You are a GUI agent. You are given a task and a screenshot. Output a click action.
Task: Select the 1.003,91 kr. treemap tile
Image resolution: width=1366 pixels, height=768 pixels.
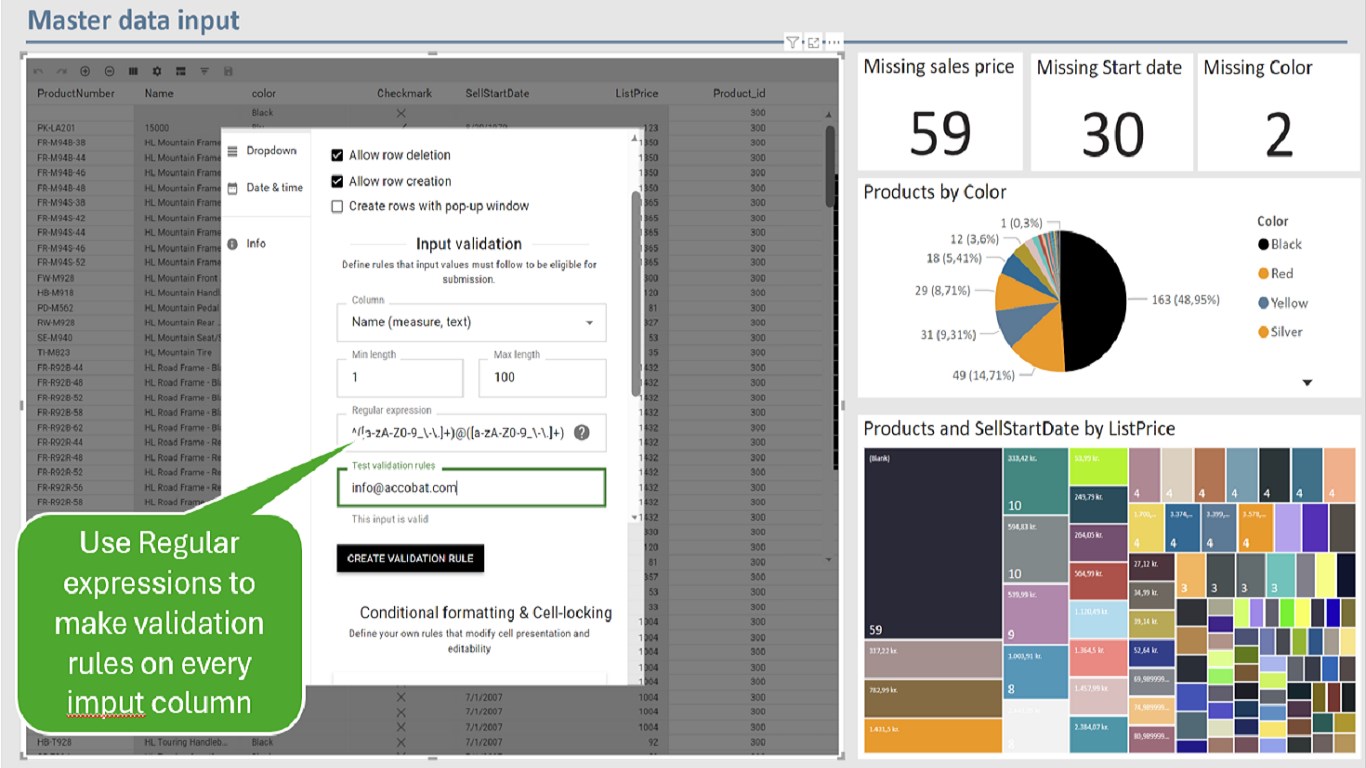1036,672
